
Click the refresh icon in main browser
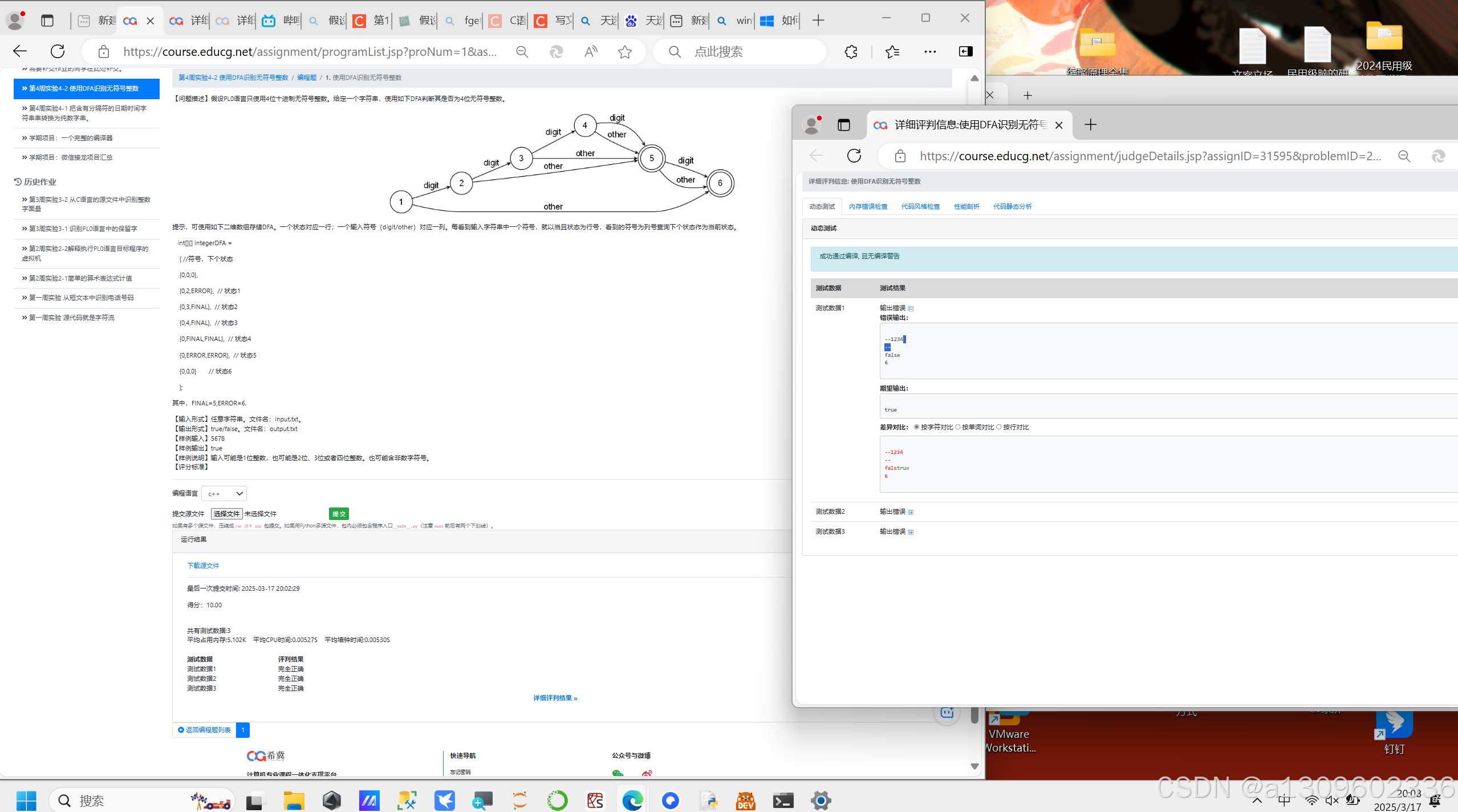58,51
